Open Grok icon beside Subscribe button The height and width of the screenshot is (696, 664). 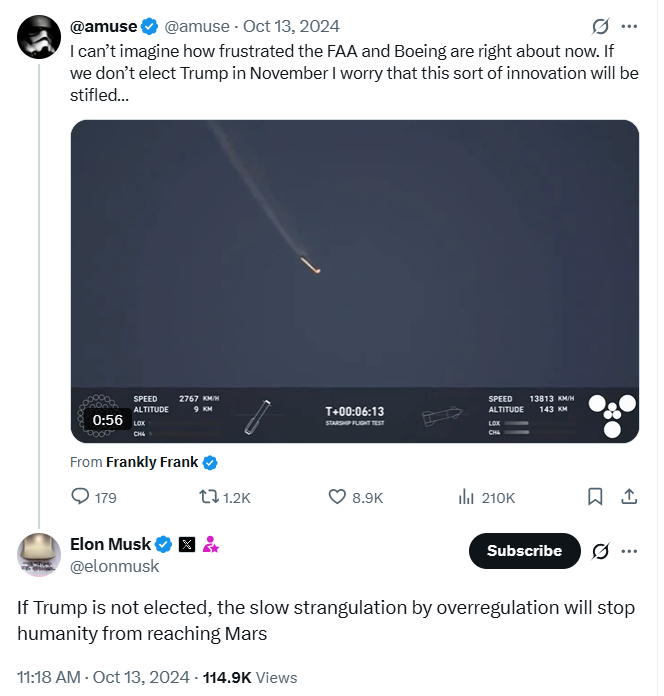tap(601, 551)
